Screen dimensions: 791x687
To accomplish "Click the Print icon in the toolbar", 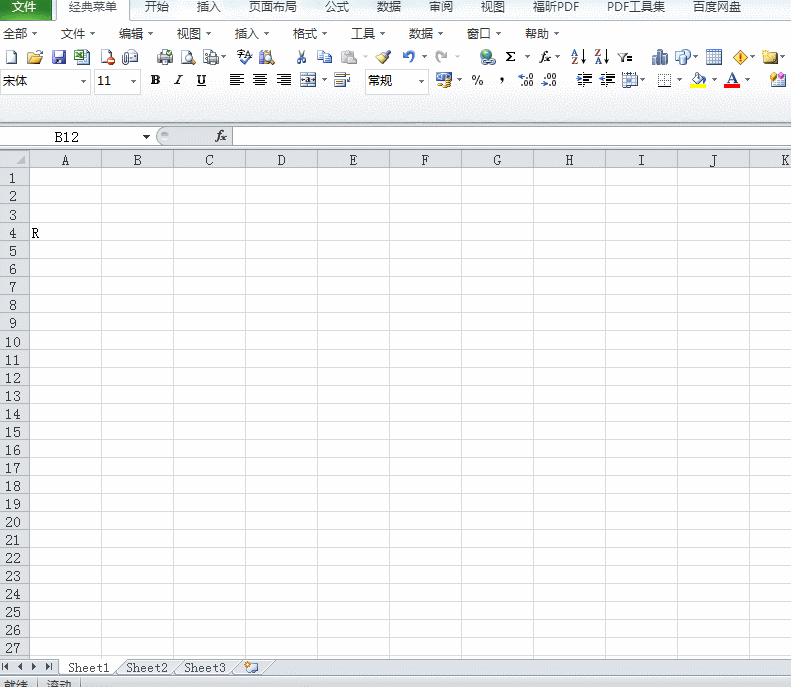I will click(x=165, y=57).
